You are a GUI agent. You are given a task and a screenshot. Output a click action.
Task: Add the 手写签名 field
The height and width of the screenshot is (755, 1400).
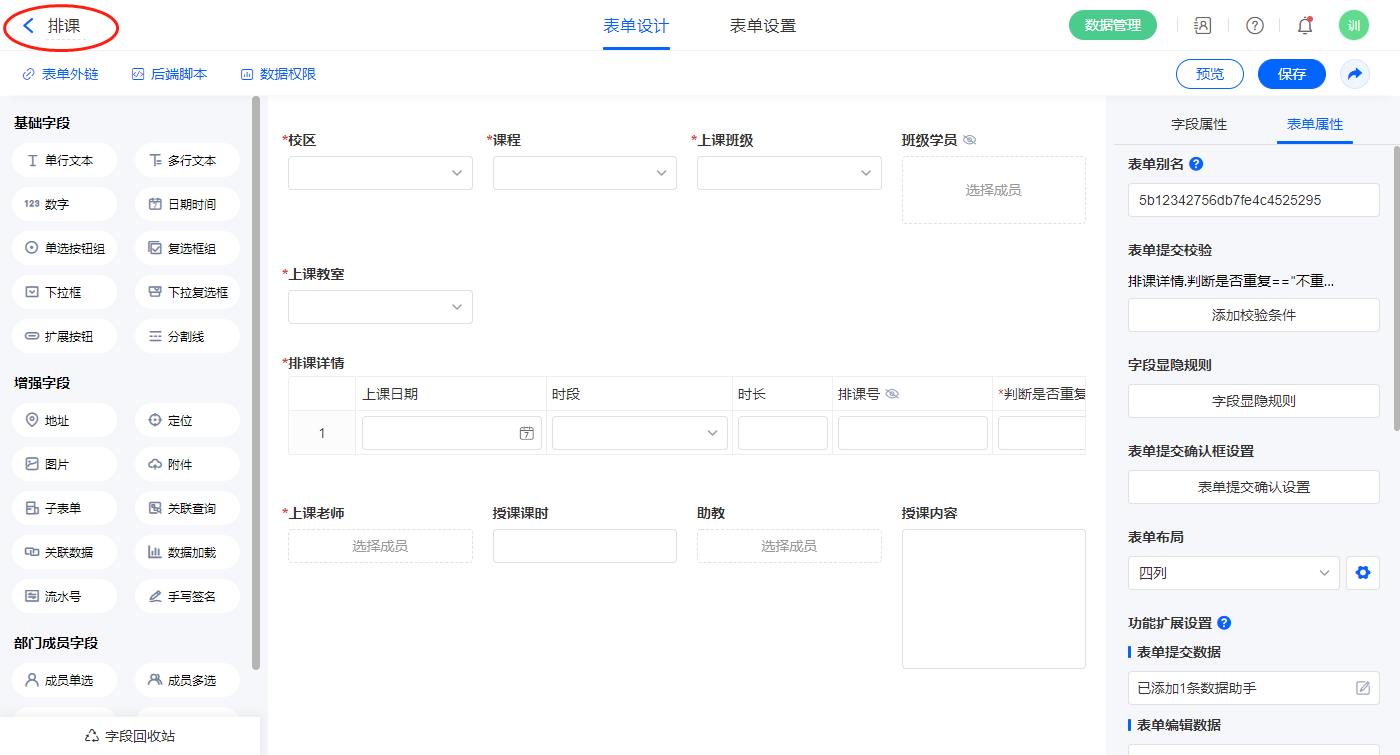188,596
